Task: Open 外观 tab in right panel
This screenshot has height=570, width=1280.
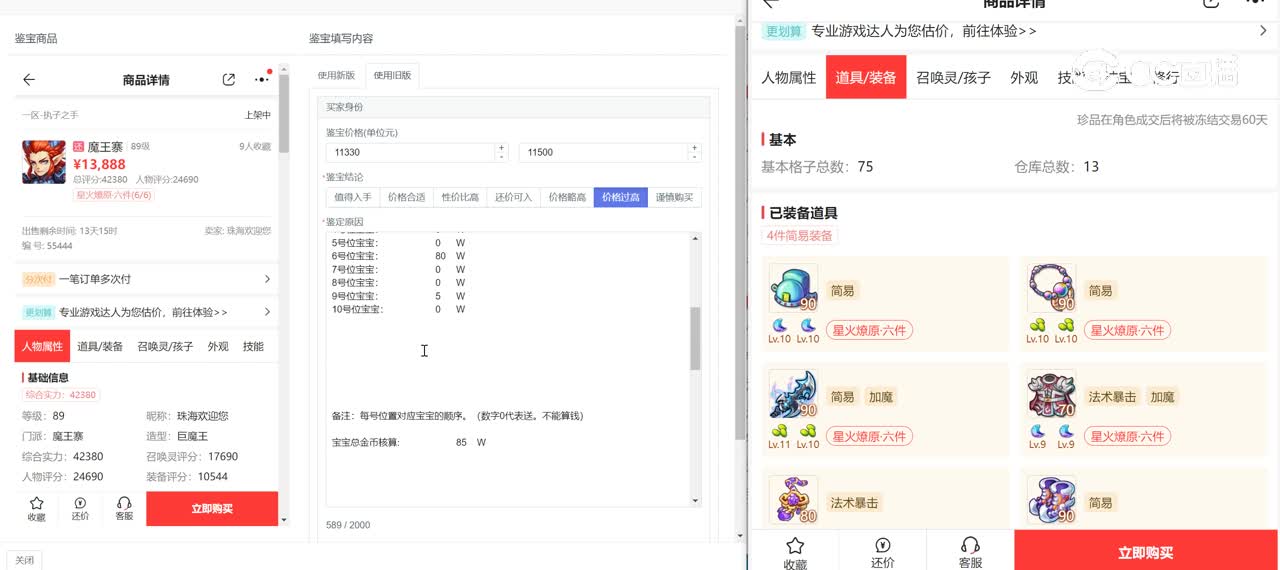Action: [x=1024, y=77]
